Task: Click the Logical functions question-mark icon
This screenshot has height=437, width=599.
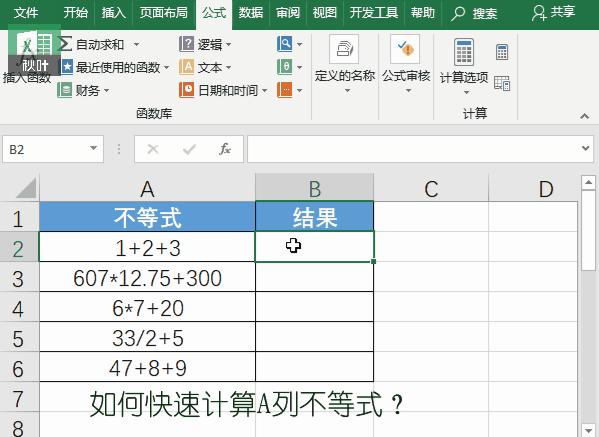Action: 186,44
